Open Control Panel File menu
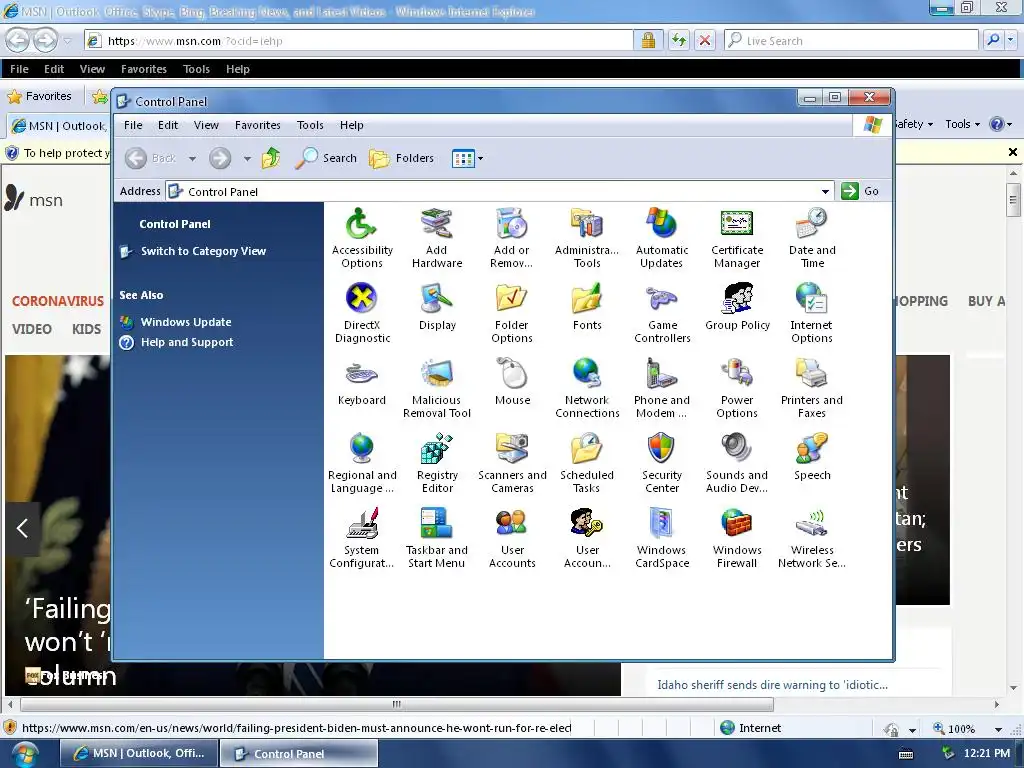The image size is (1024, 768). point(133,125)
